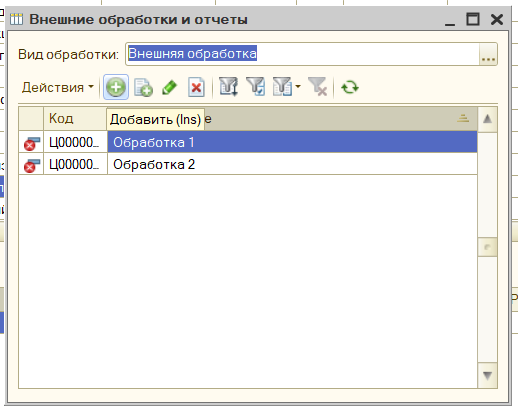This screenshot has height=413, width=518.
Task: Apply filter by current value icon
Action: point(255,87)
